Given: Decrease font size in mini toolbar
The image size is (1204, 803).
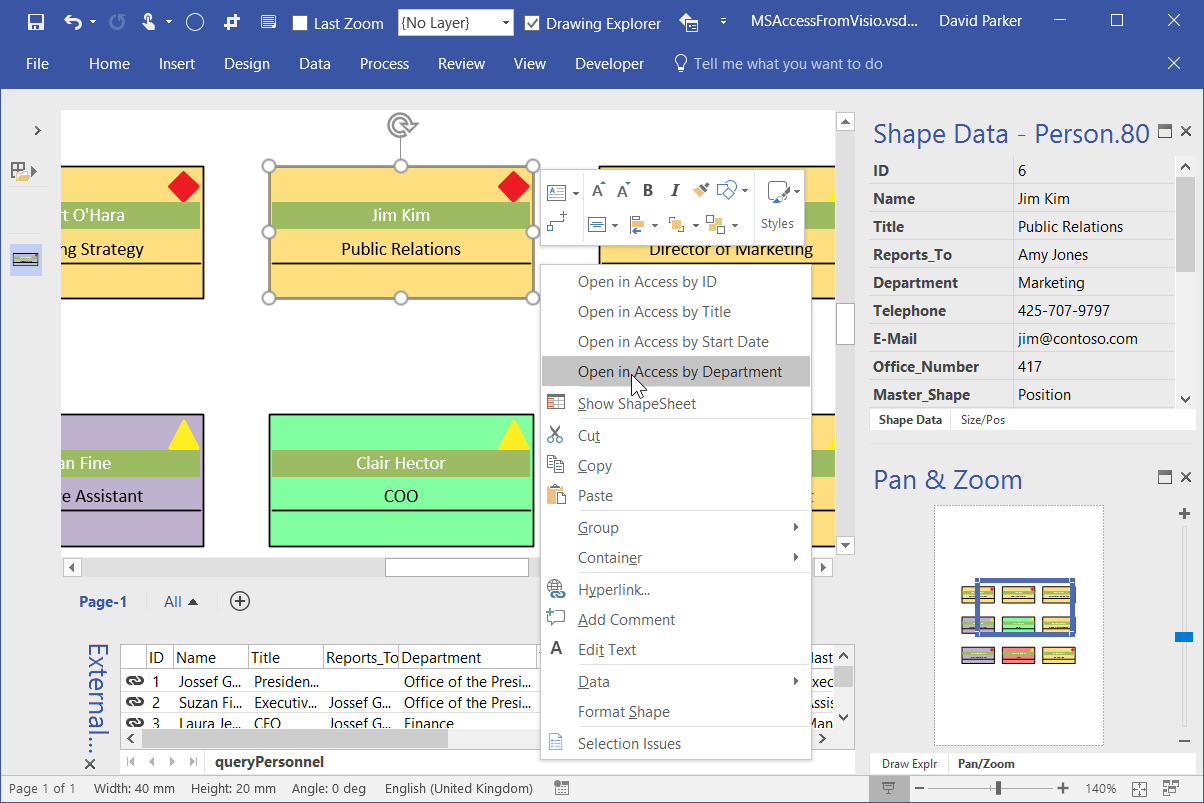Looking at the screenshot, I should click(623, 190).
